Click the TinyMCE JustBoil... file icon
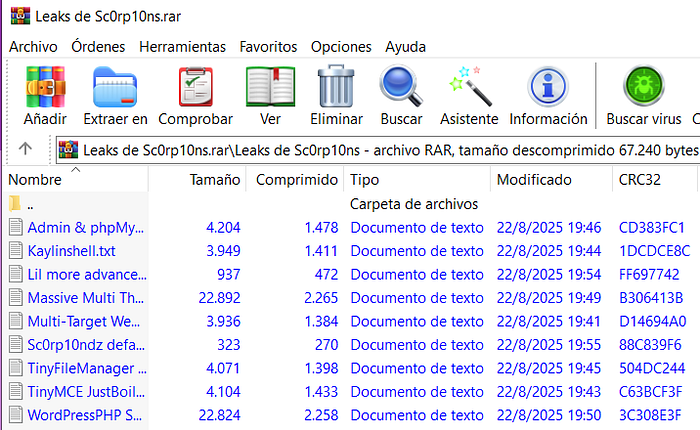 16,391
